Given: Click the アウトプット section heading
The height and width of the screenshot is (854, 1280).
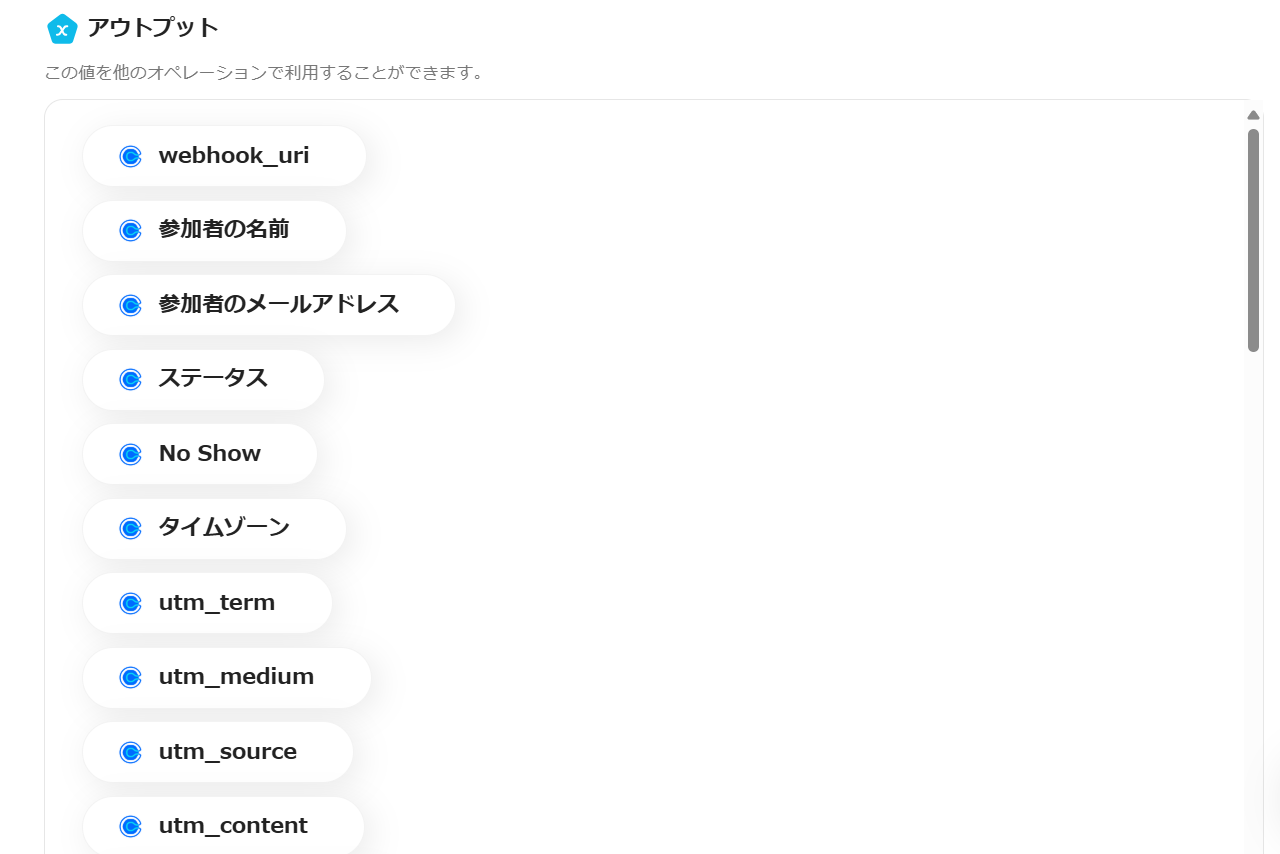Looking at the screenshot, I should [x=153, y=28].
